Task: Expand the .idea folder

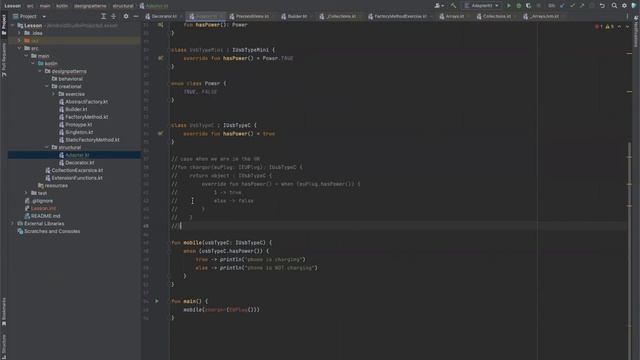Action: click(19, 33)
